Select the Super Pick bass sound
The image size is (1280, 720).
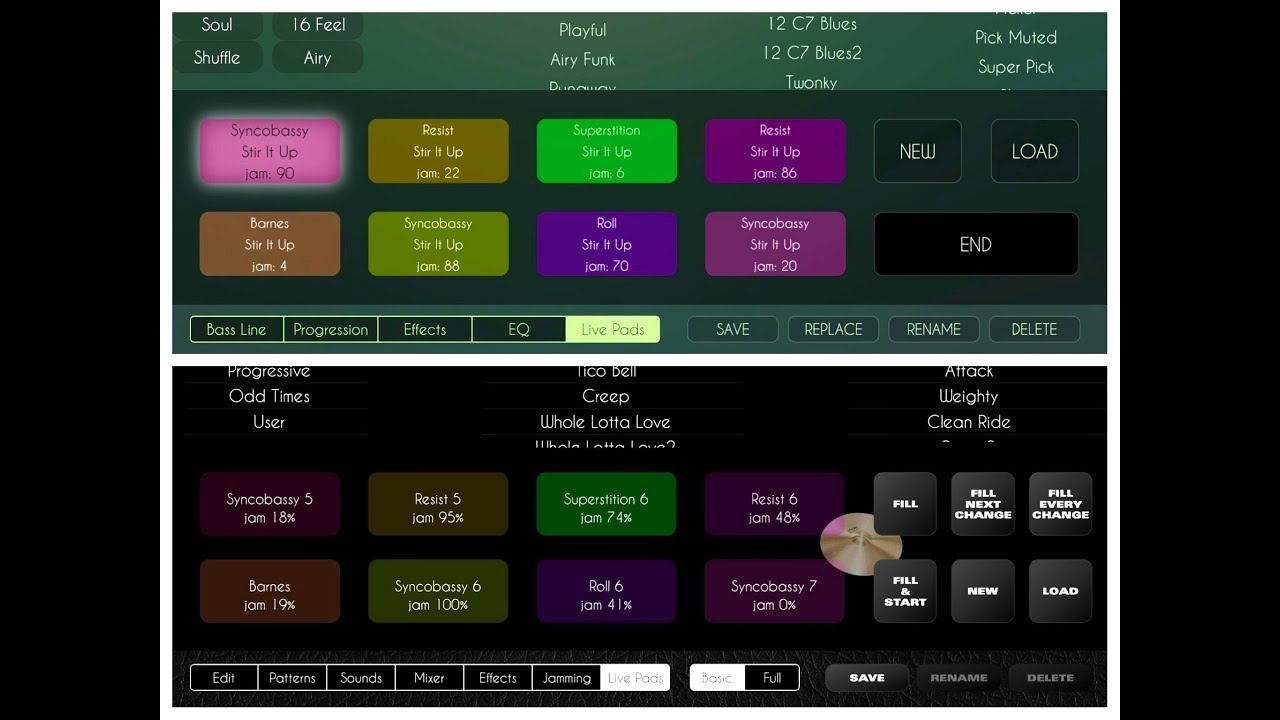coord(1016,67)
